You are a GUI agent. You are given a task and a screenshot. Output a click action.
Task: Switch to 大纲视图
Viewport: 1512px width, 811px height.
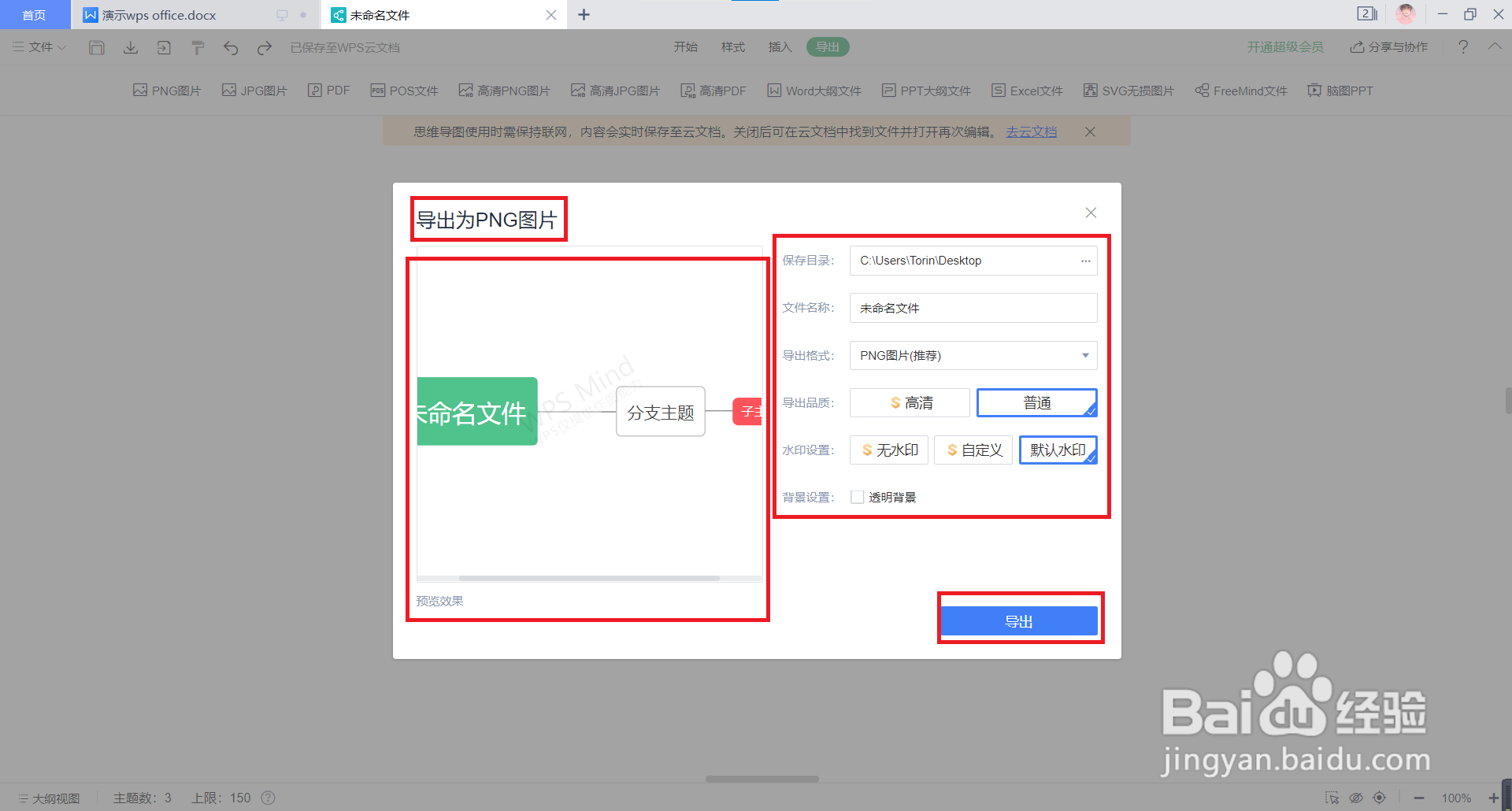pos(49,798)
